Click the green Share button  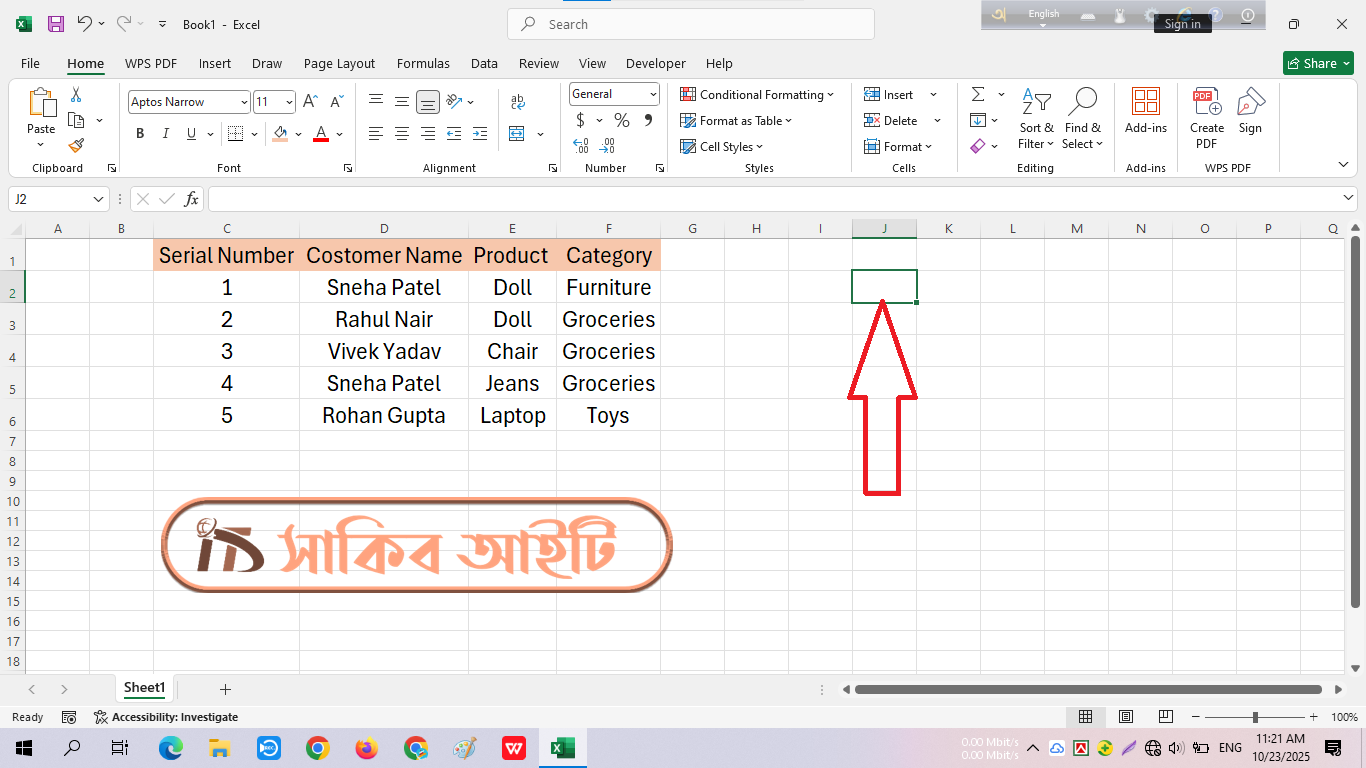click(1317, 63)
